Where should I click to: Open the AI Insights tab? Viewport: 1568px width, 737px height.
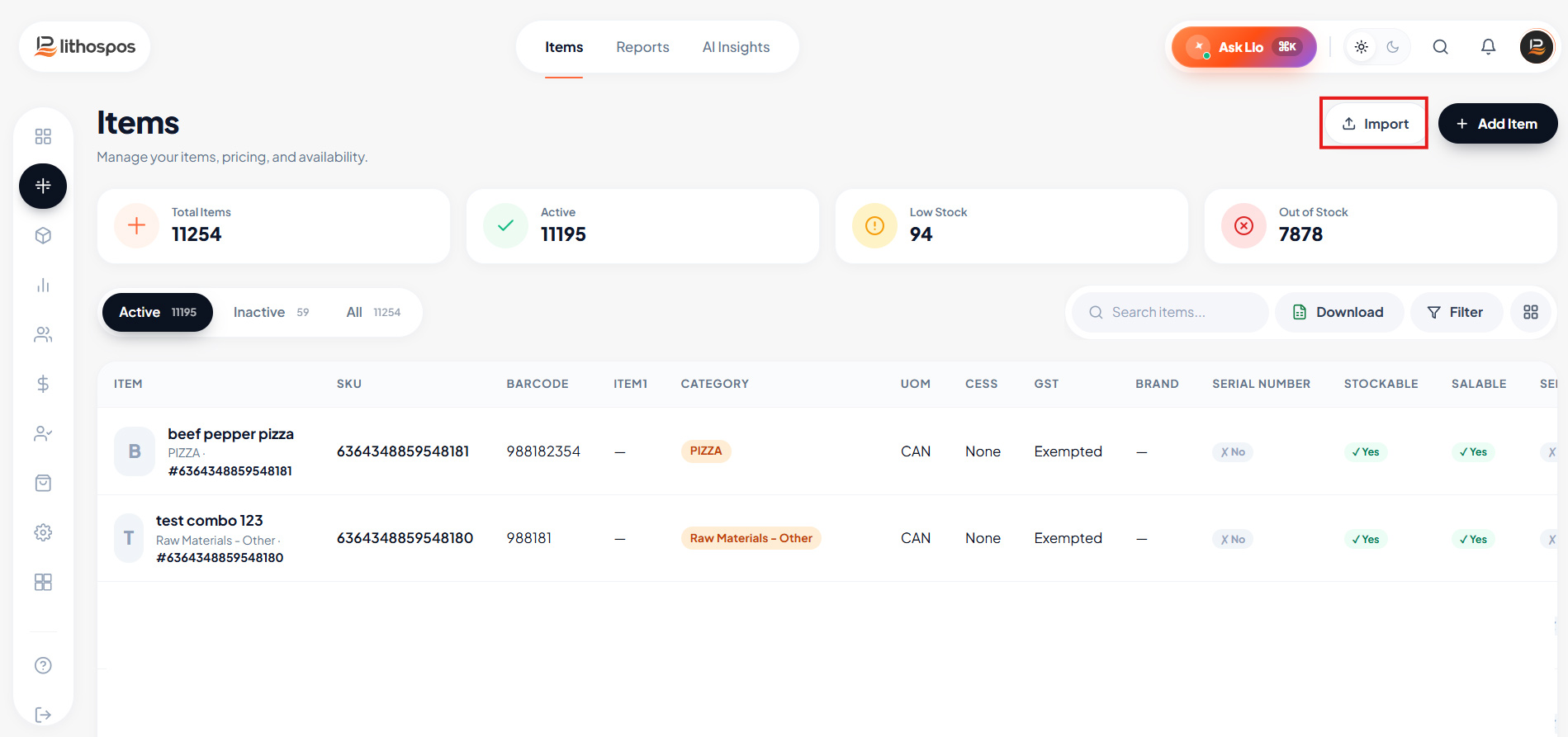[736, 47]
